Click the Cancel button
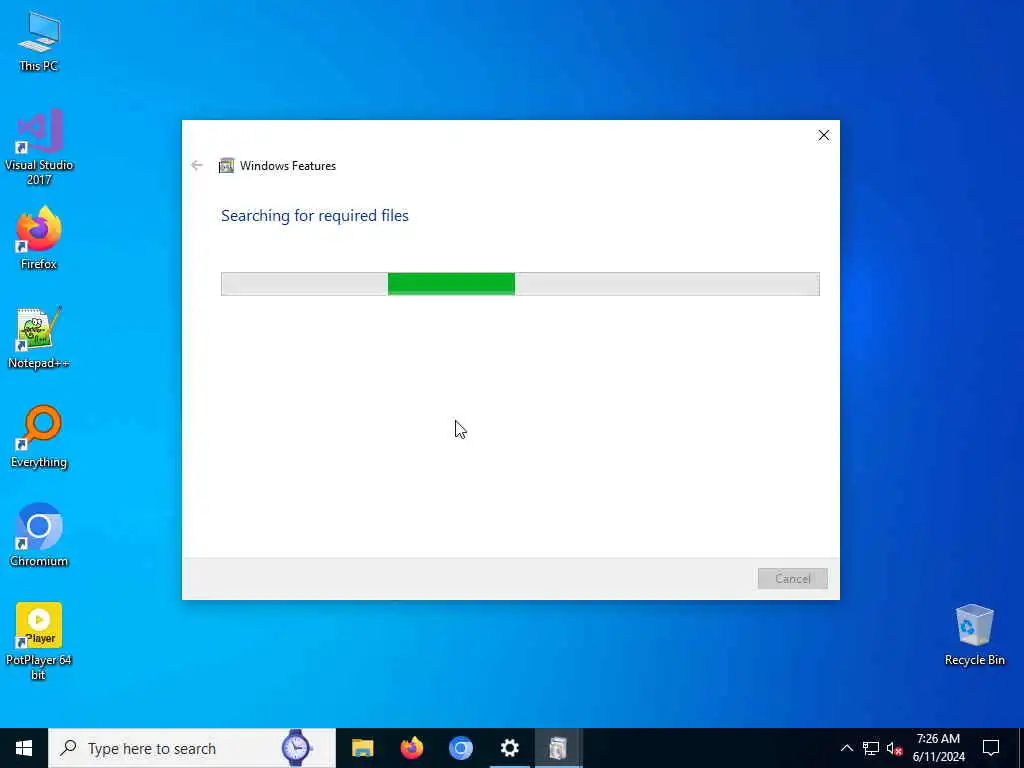This screenshot has width=1024, height=768. point(793,579)
